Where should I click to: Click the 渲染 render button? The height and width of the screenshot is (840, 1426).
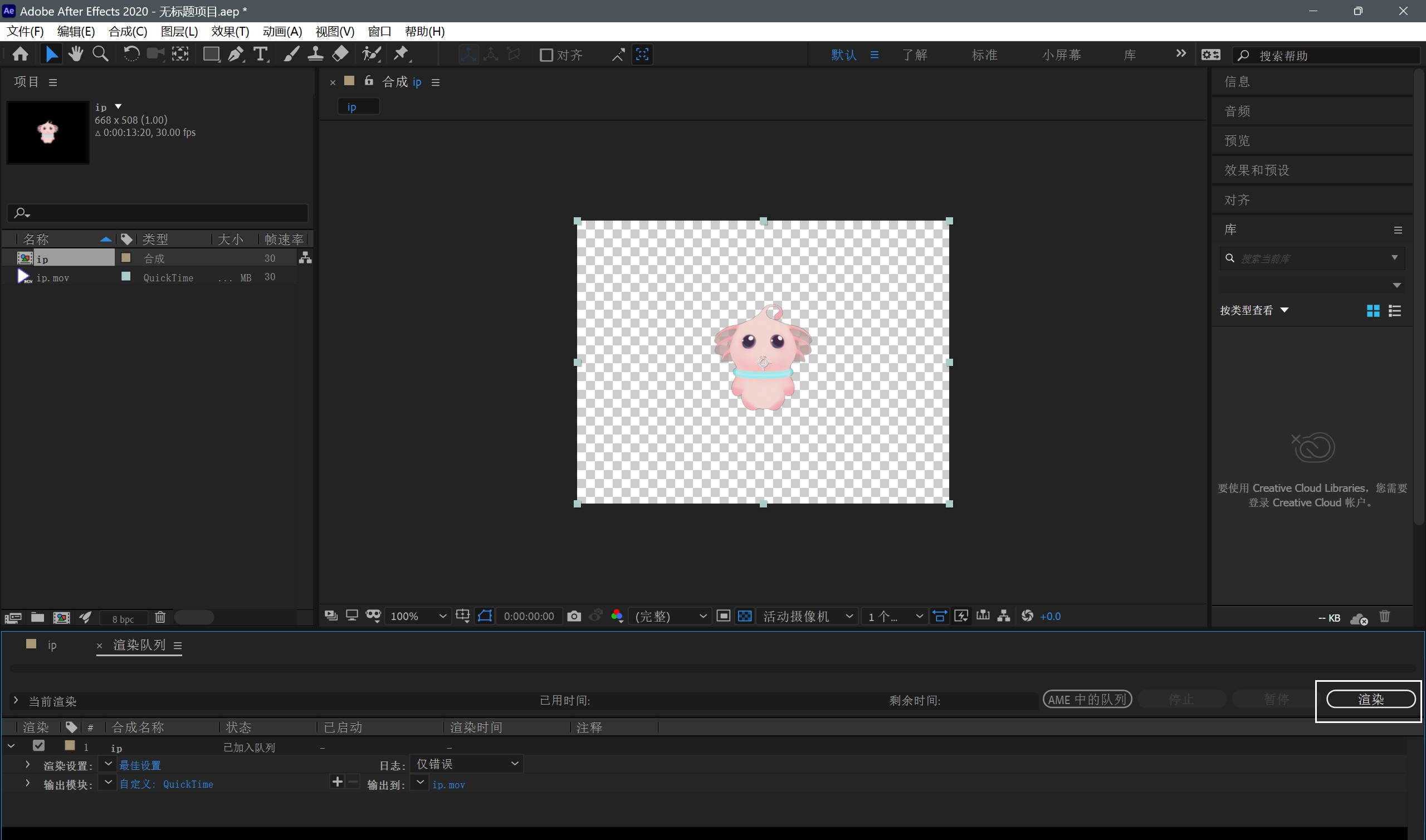click(x=1370, y=699)
